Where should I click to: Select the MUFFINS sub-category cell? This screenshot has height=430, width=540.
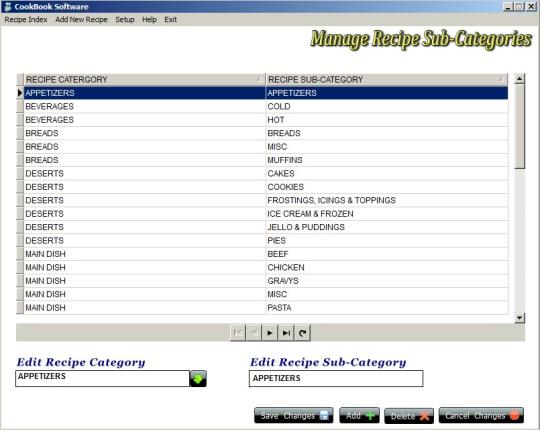(x=387, y=160)
